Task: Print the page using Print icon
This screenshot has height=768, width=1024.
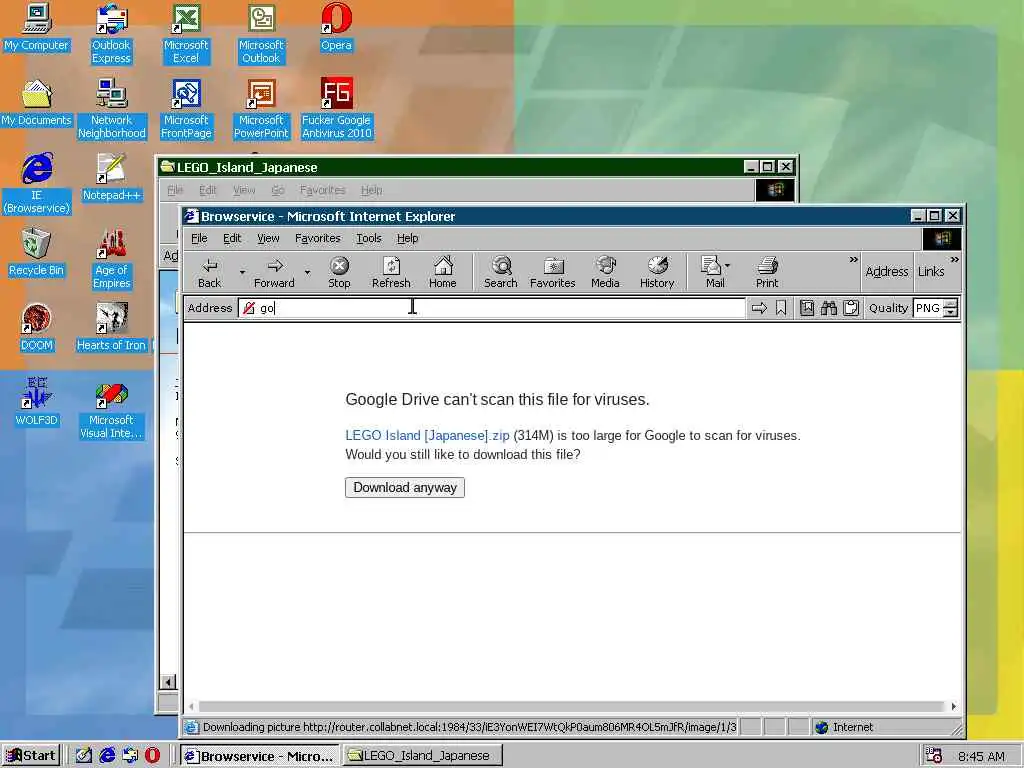Action: (x=767, y=272)
